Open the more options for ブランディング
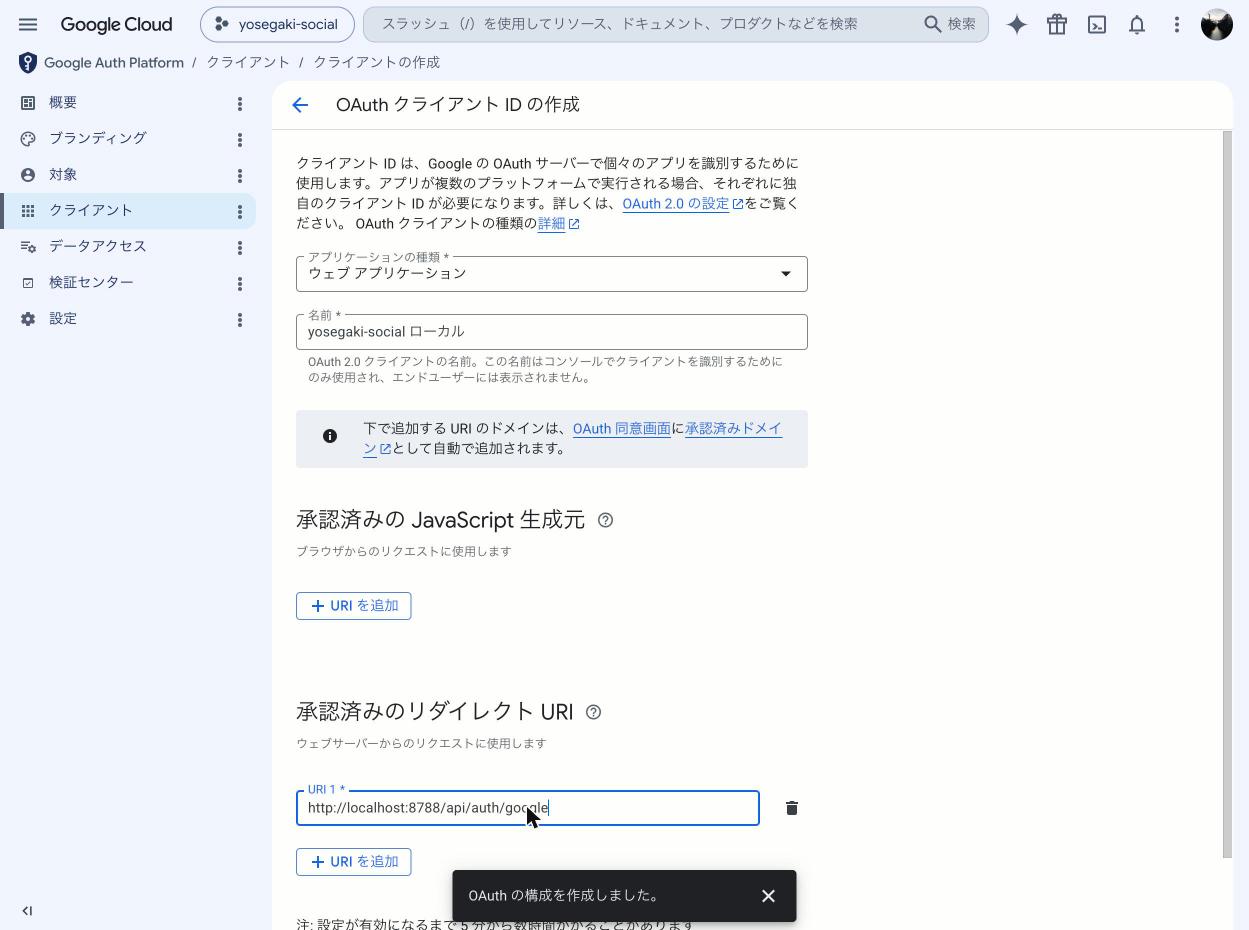Viewport: 1249px width, 930px height. tap(240, 140)
